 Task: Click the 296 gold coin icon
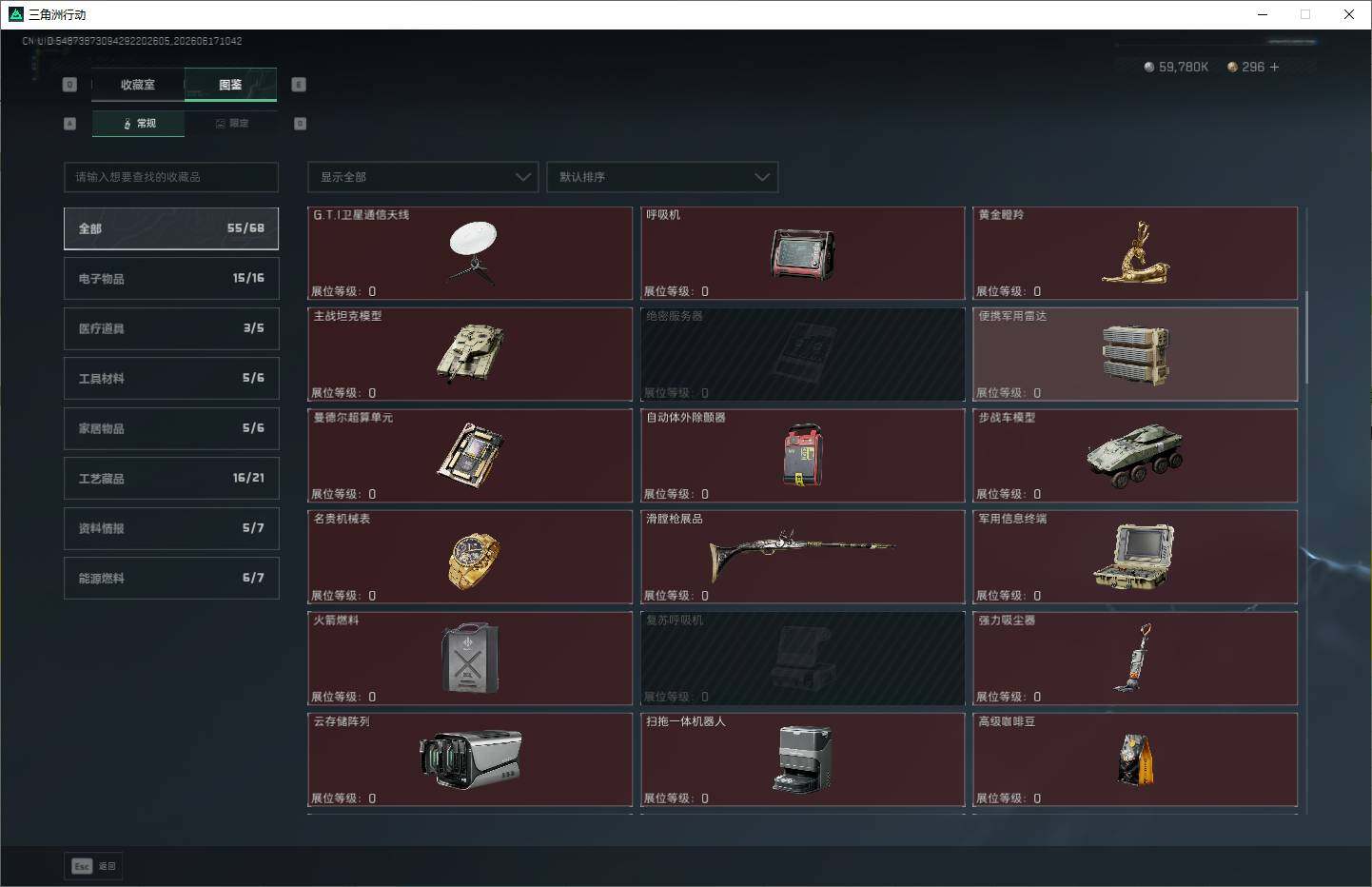tap(1232, 67)
